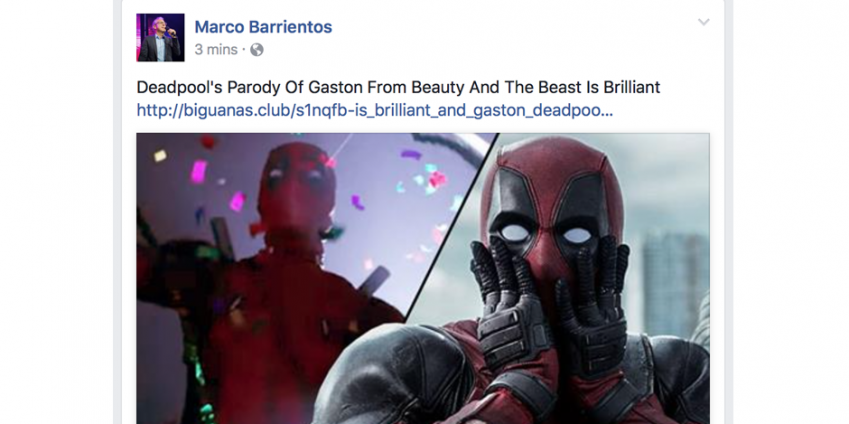Screen dimensions: 849x424
Task: Follow the biguanas.club shared URL
Action: pyautogui.click(x=375, y=110)
